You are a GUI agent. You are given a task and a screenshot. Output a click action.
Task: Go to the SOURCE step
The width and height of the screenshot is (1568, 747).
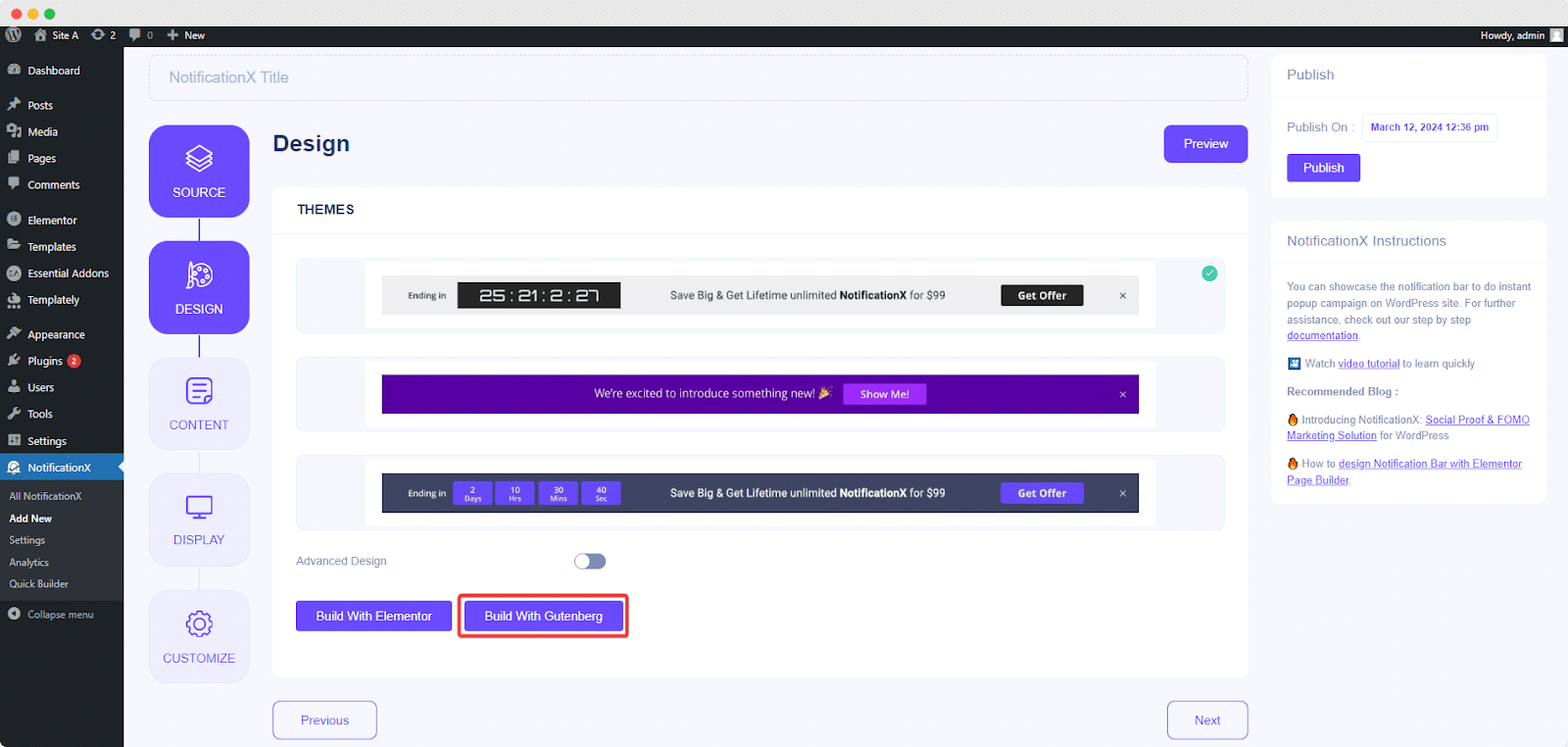[x=199, y=172]
